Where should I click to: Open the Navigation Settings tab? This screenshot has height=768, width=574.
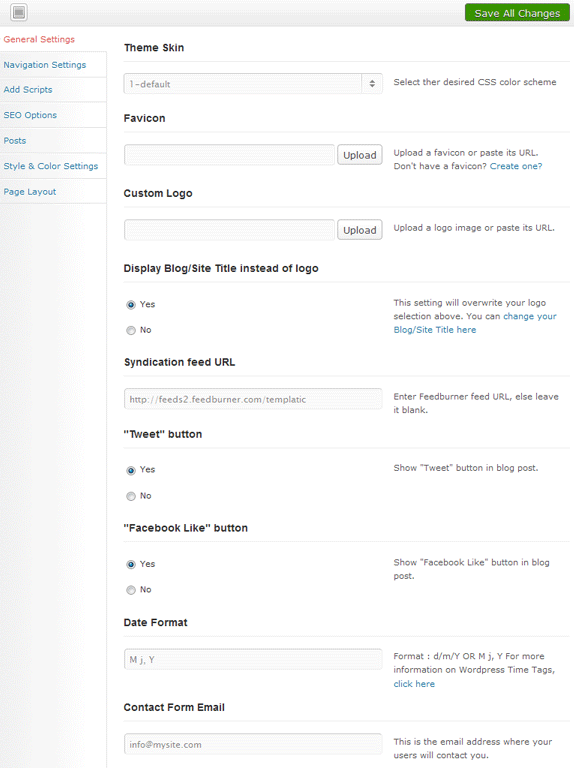[x=45, y=65]
